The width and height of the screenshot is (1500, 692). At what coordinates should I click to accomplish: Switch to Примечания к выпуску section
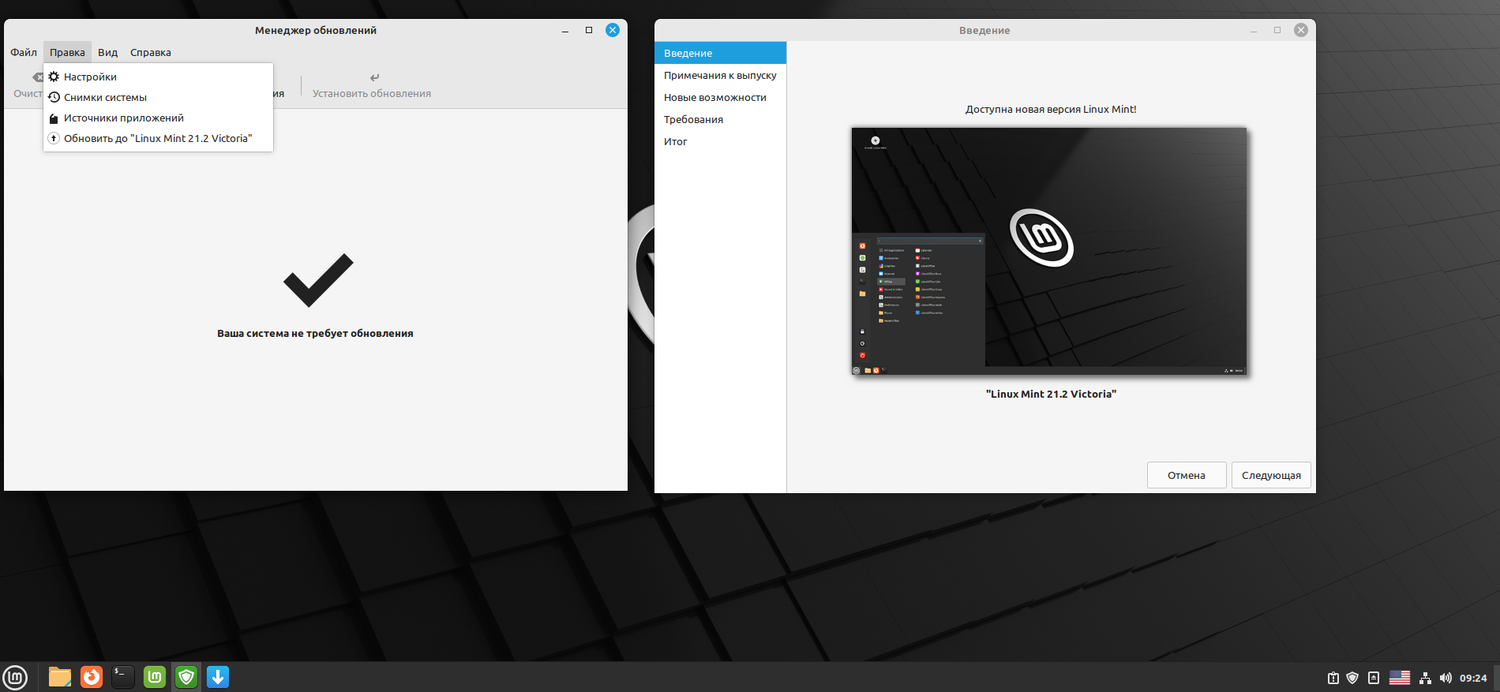click(720, 75)
